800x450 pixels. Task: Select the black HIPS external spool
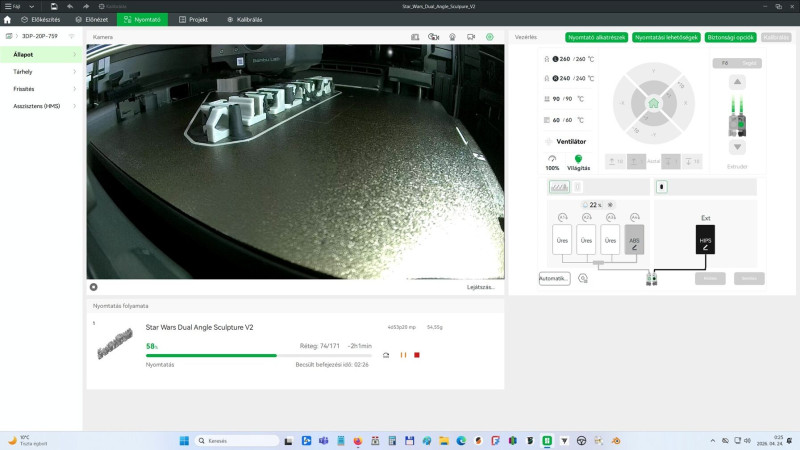pyautogui.click(x=705, y=239)
